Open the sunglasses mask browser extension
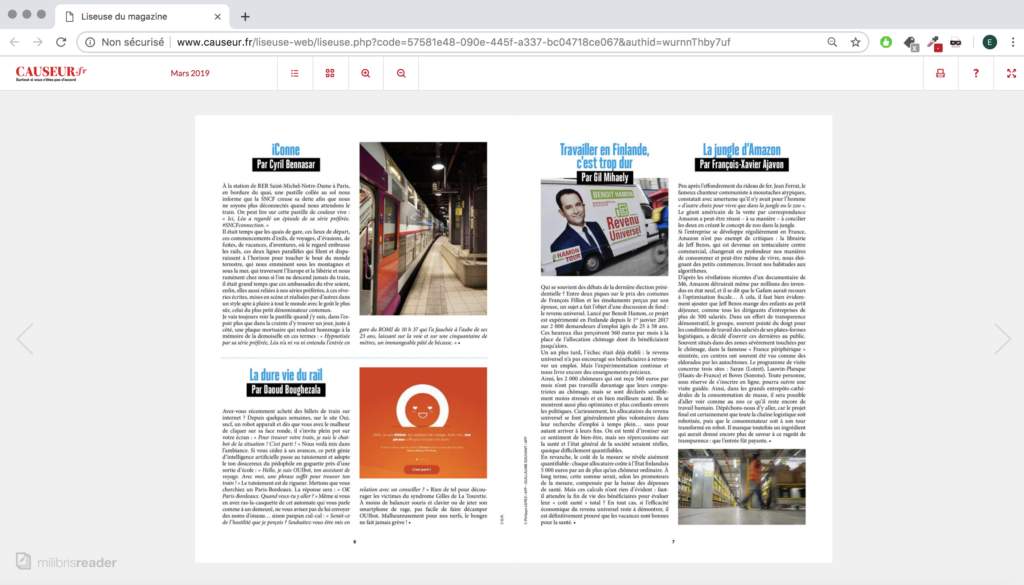1024x585 pixels. click(955, 42)
